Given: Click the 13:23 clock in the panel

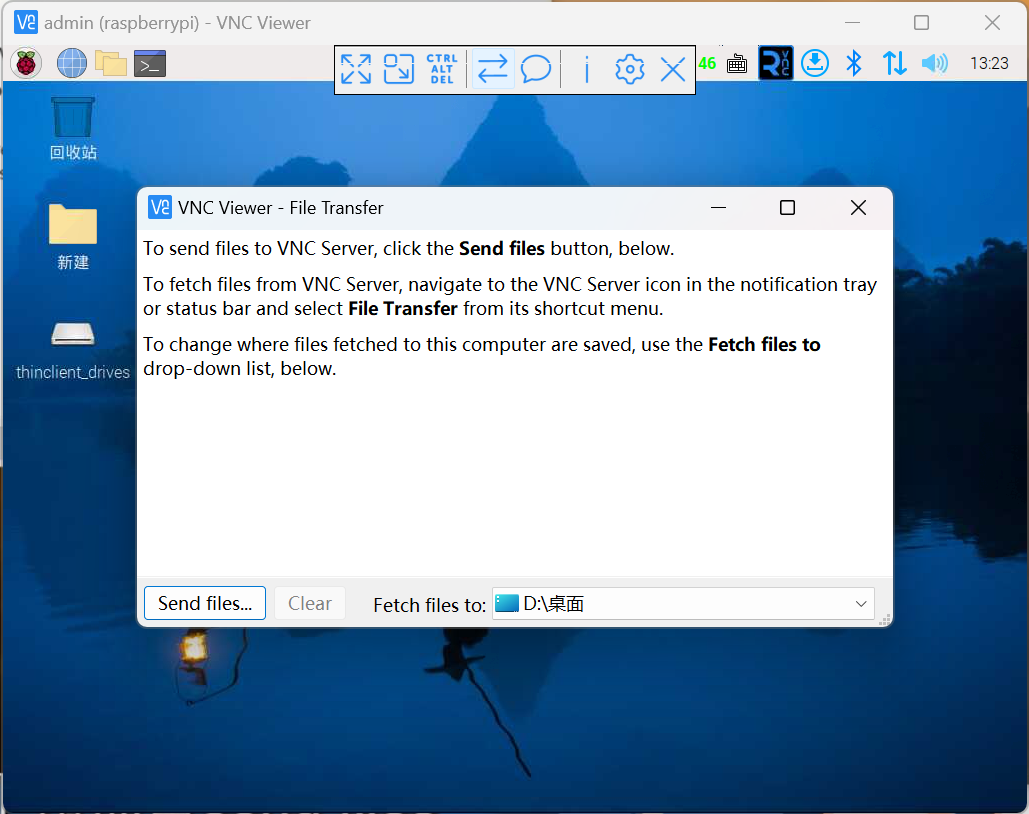Looking at the screenshot, I should pyautogui.click(x=989, y=64).
